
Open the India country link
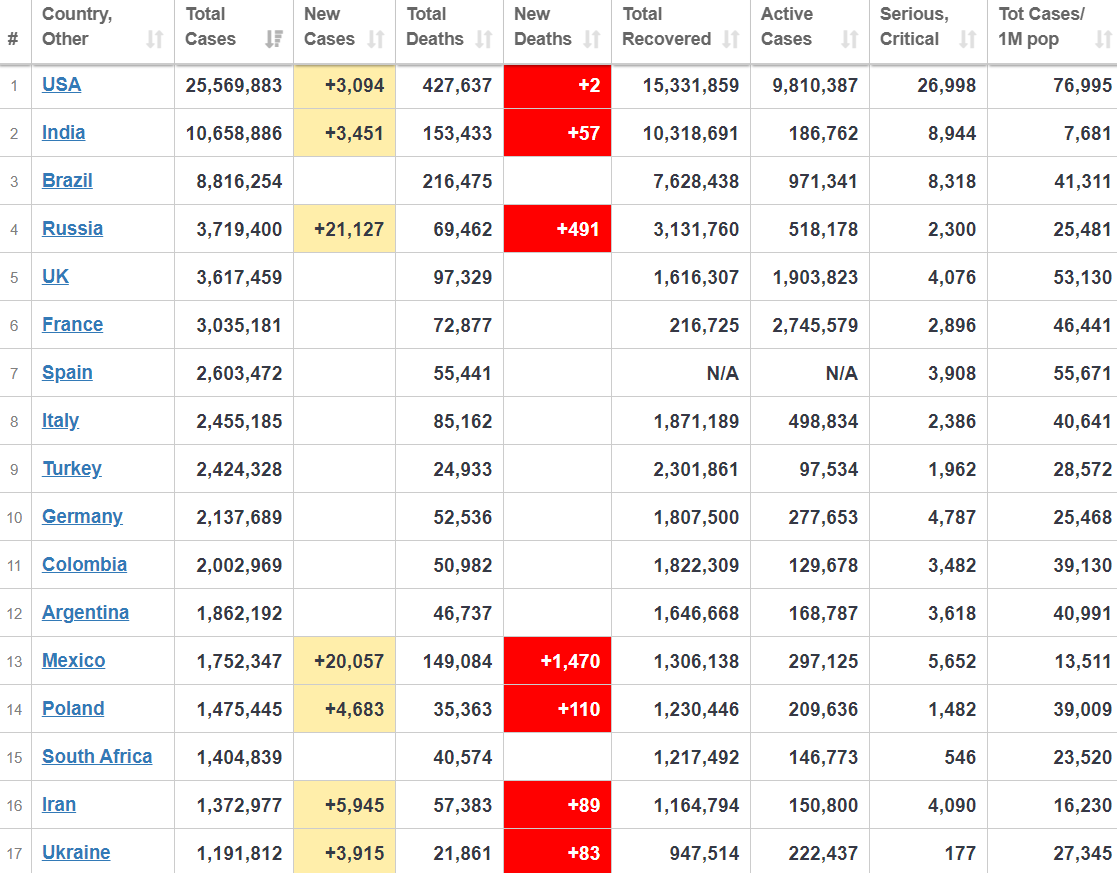pos(63,133)
